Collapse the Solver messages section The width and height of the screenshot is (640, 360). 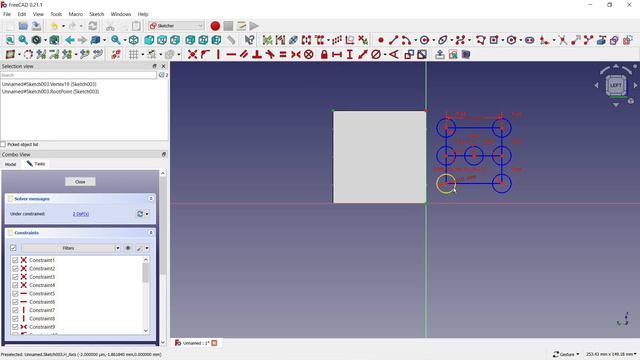[151, 199]
